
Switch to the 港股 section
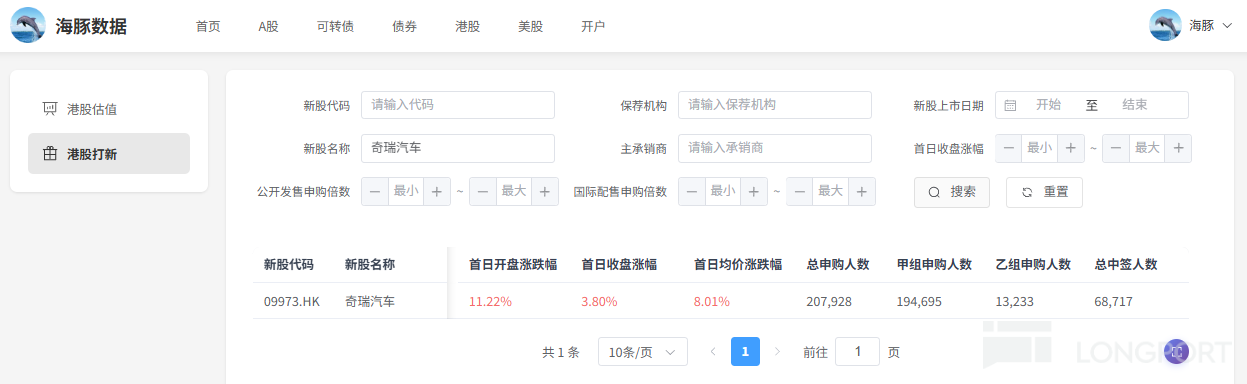467,27
